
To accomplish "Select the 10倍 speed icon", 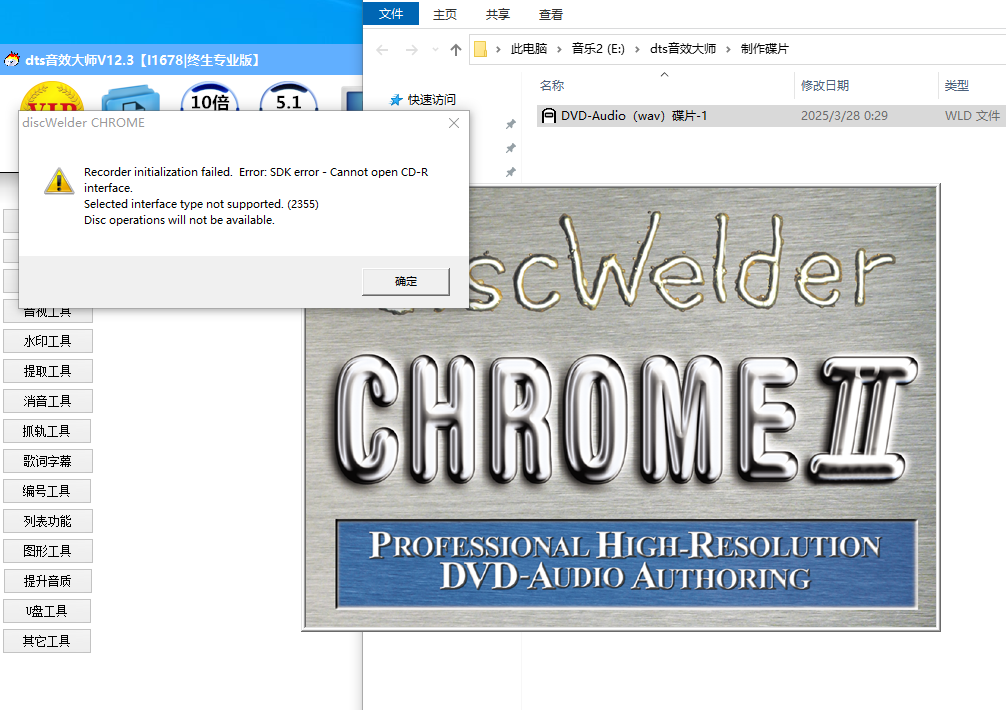I will click(210, 97).
